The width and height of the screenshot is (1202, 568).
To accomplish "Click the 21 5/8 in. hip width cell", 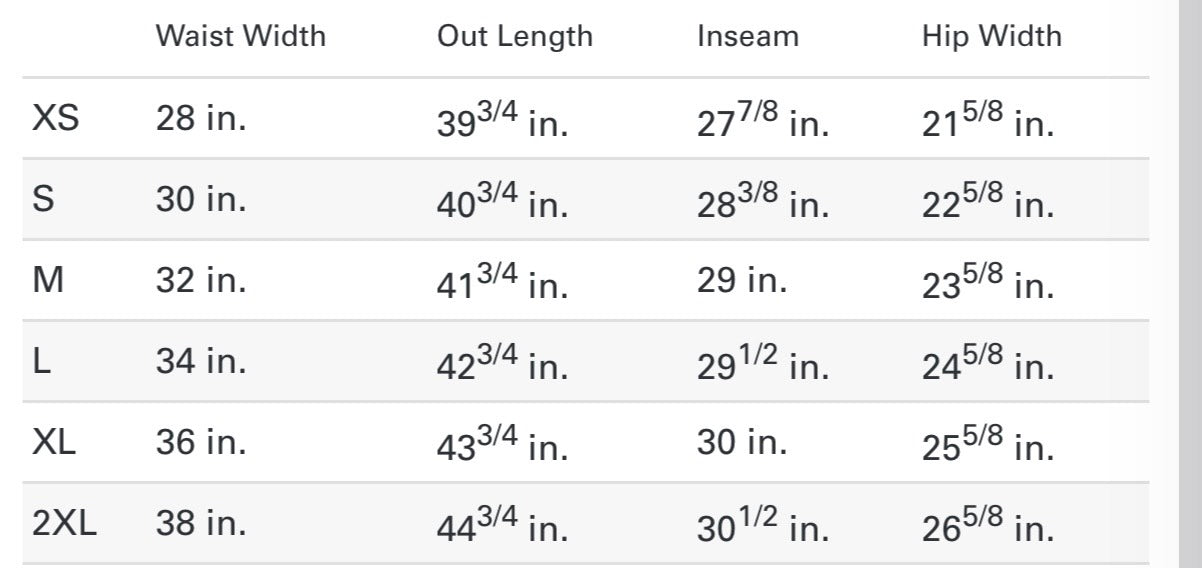I will click(x=987, y=123).
